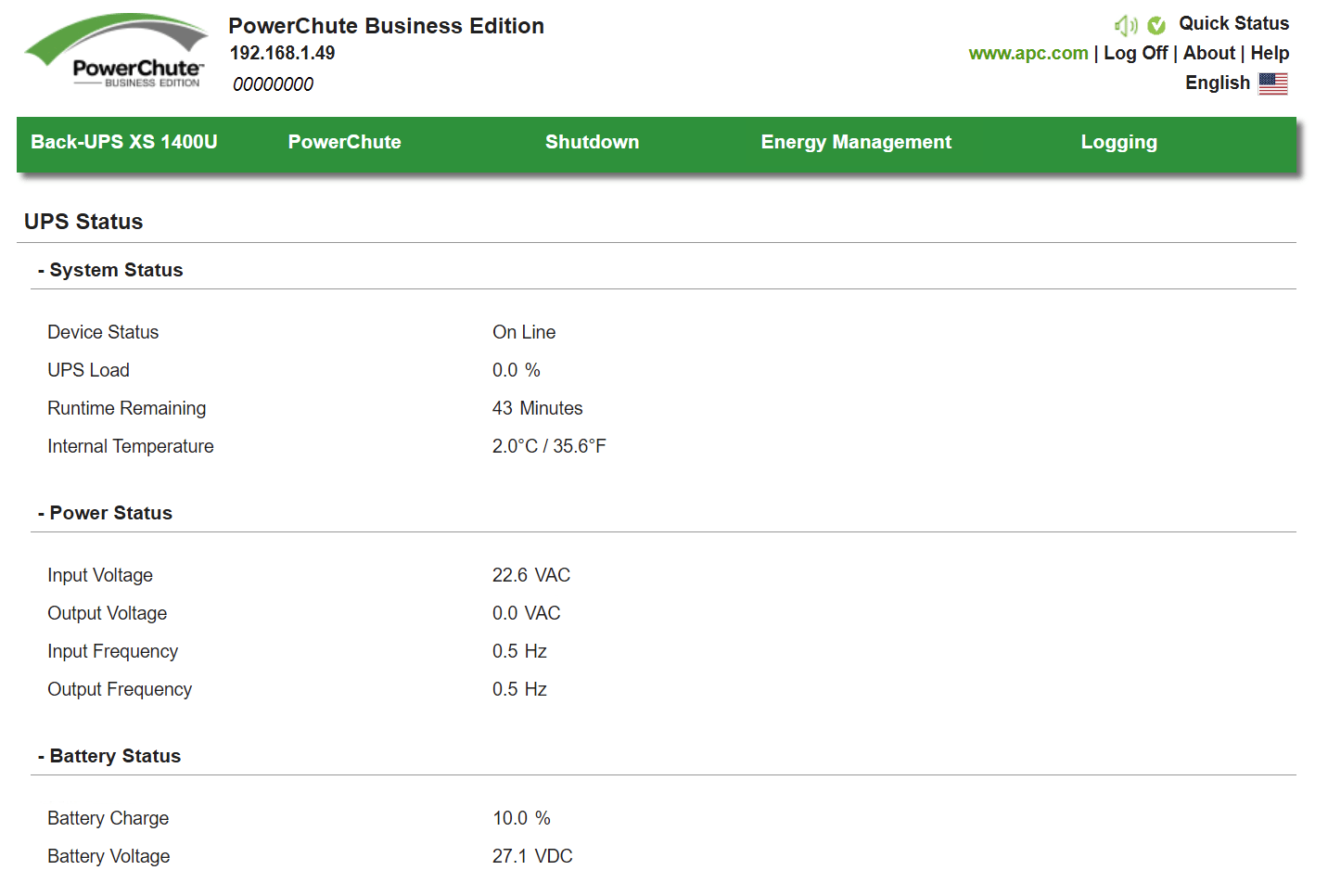This screenshot has width=1328, height=896.
Task: Click the PowerChute Business Edition logo
Action: coord(116,52)
